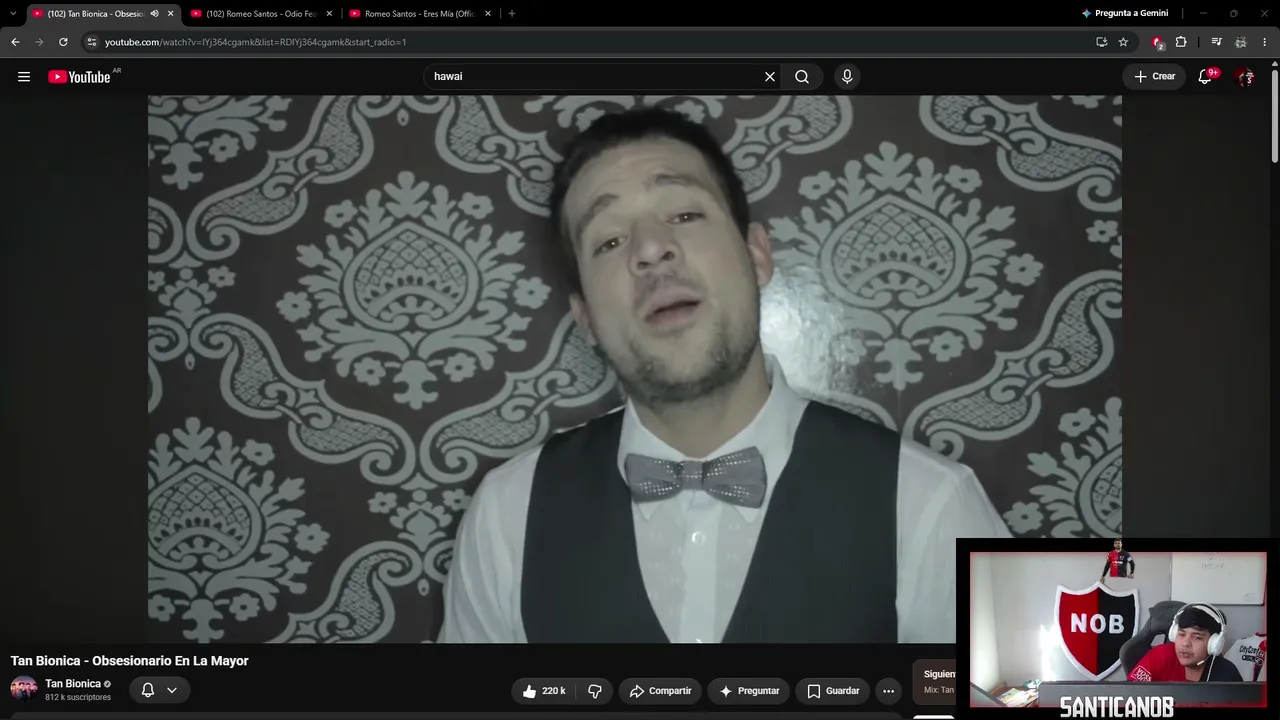1280x720 pixels.
Task: Click the video title Obsesionario En La Mayor
Action: (x=130, y=661)
